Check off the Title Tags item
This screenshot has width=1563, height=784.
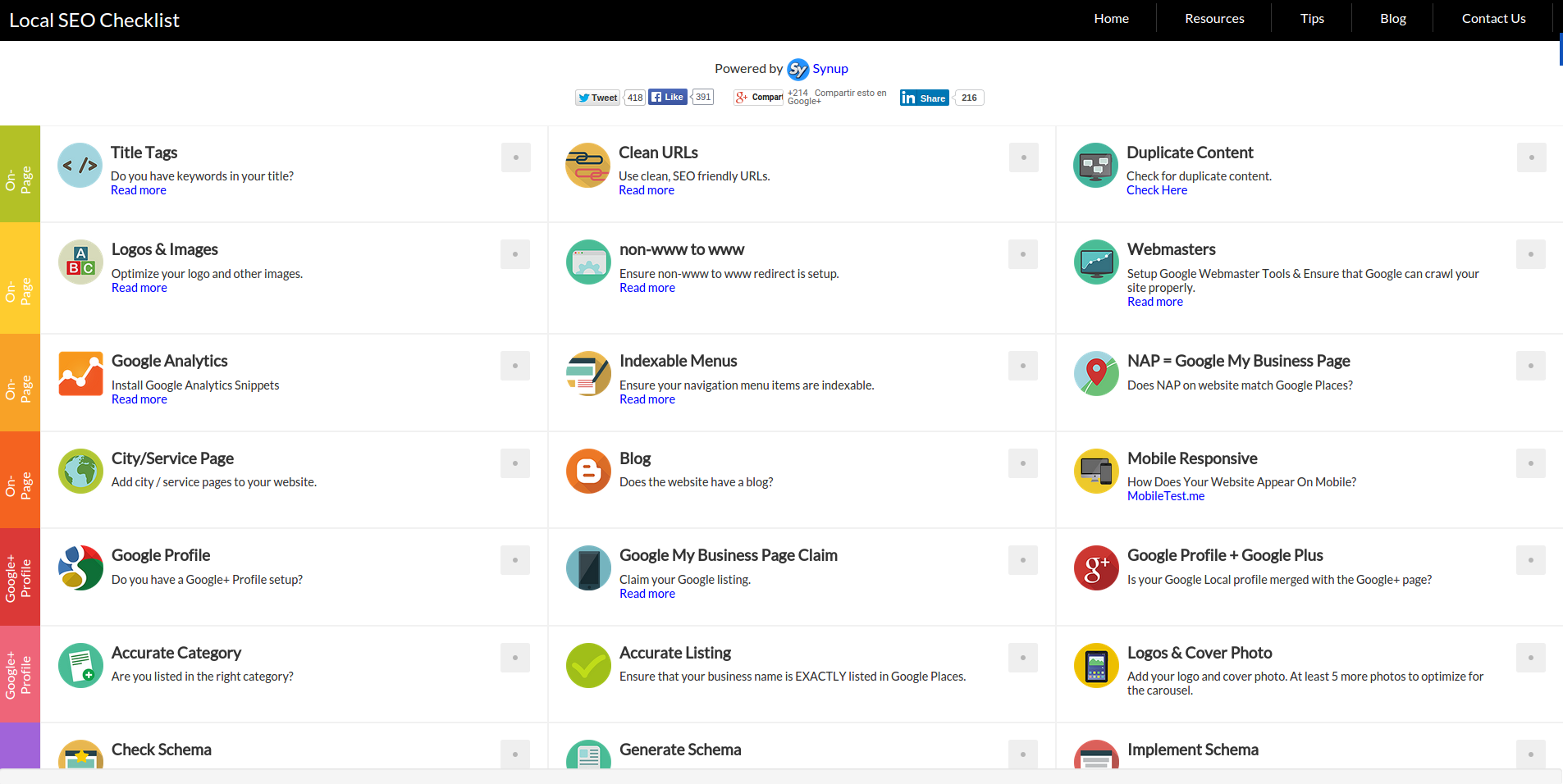[516, 157]
